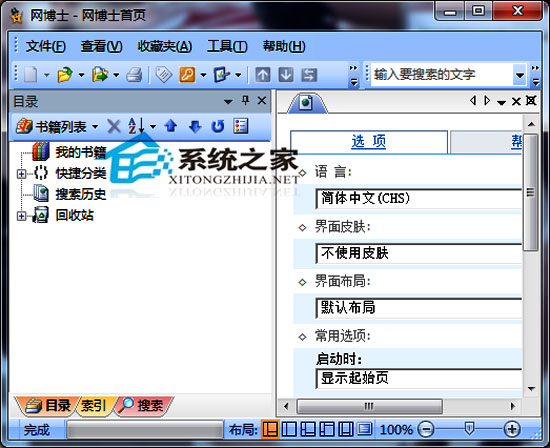
Task: Open the 界面皮肤 不使用皮肤 combo box
Action: click(419, 253)
